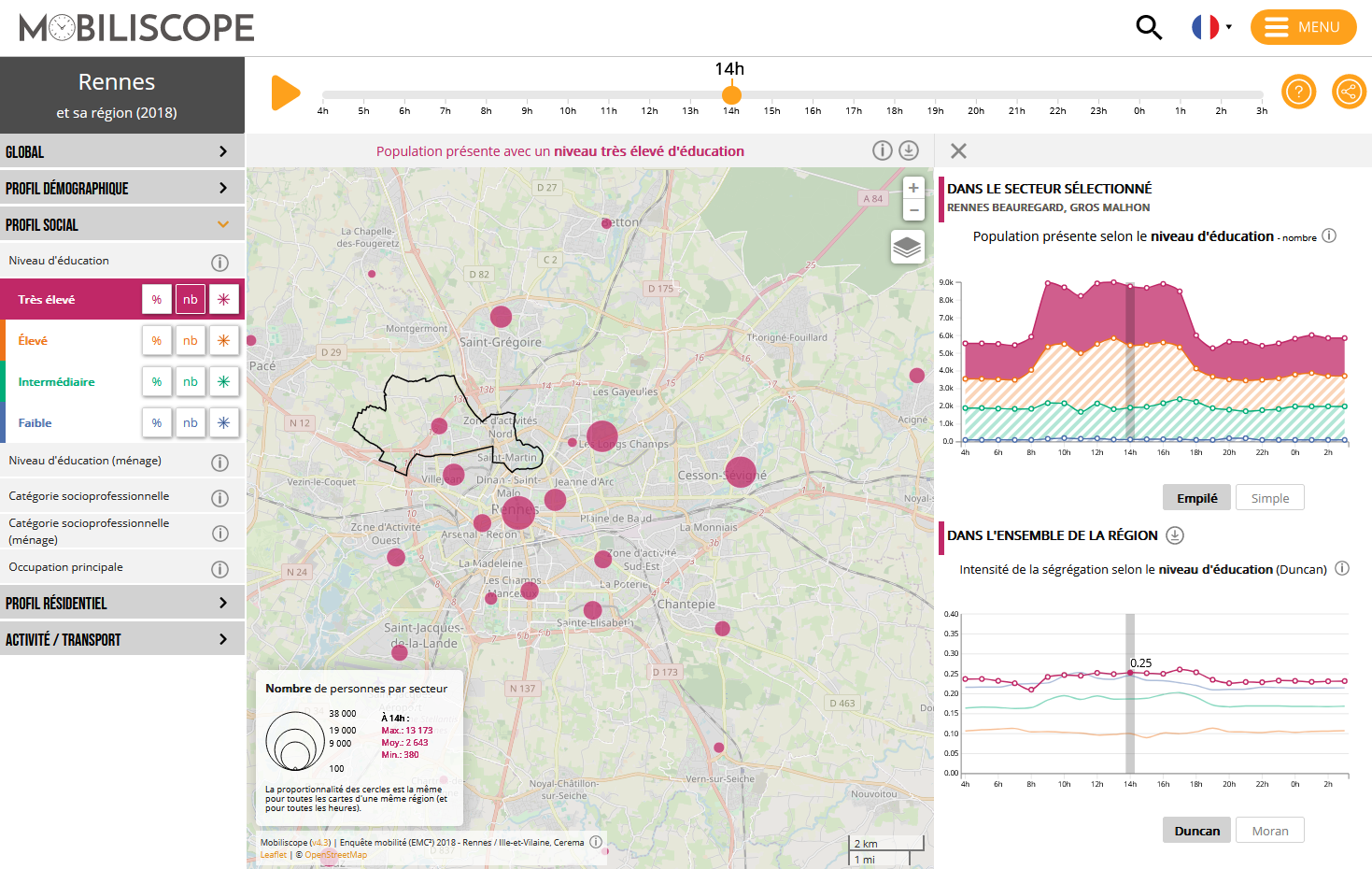
Task: Expand the PROFIL DÉMOGRAPHIQUE section
Action: (122, 188)
